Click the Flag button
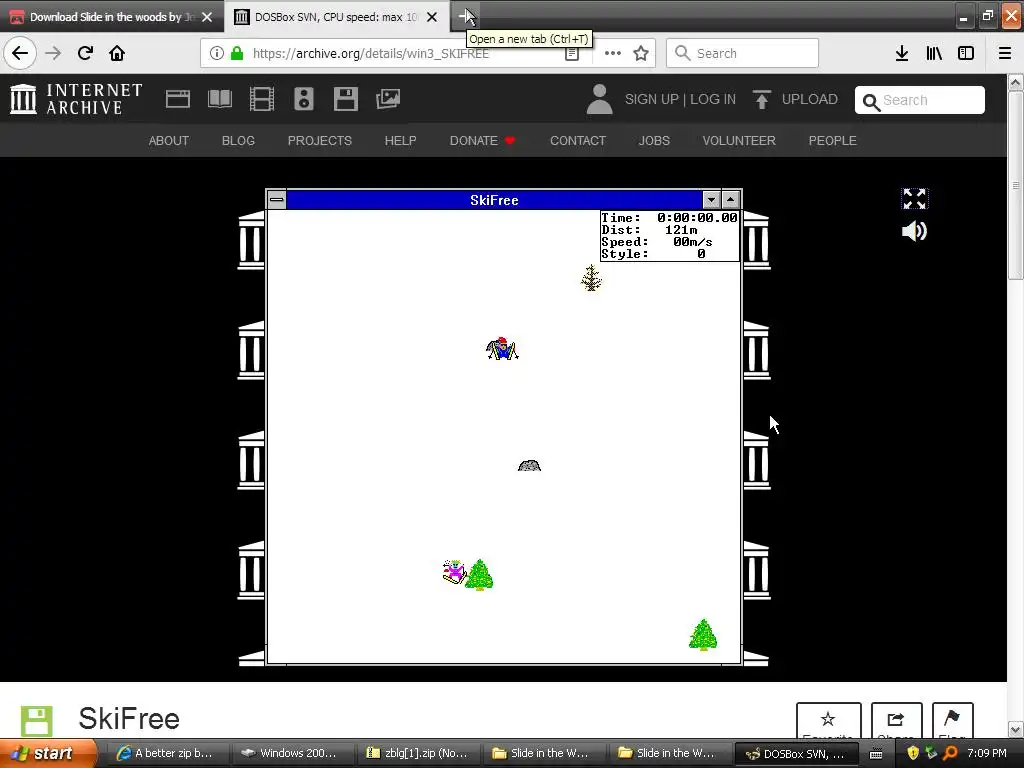The width and height of the screenshot is (1024, 768). point(952,722)
